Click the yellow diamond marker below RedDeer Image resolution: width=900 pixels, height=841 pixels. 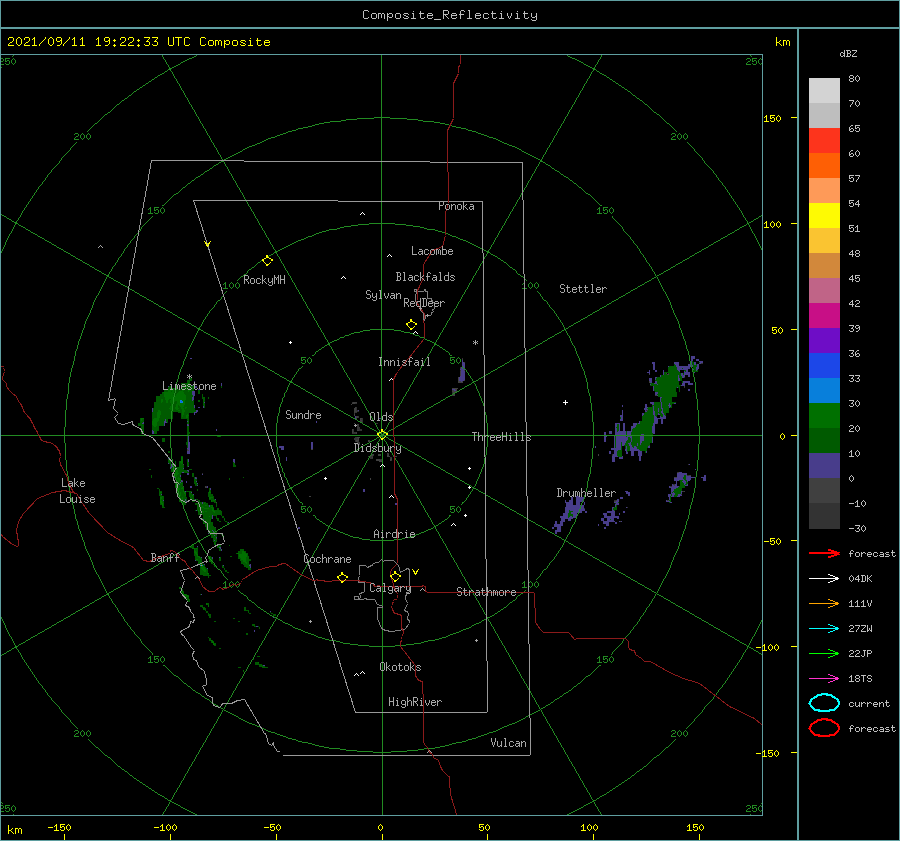coord(412,325)
